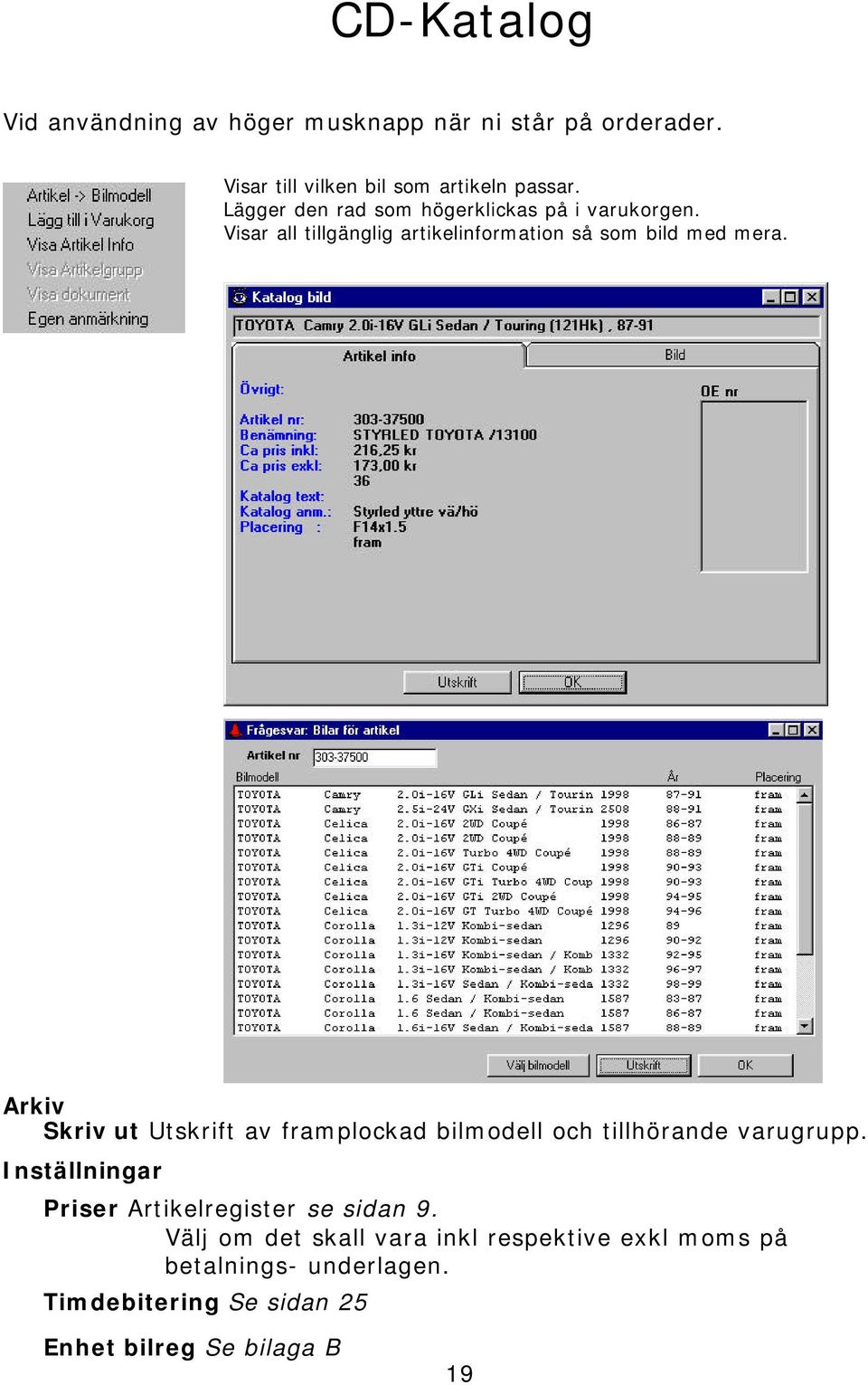
Task: Click the Artikel nr input field
Action: pyautogui.click(x=374, y=757)
